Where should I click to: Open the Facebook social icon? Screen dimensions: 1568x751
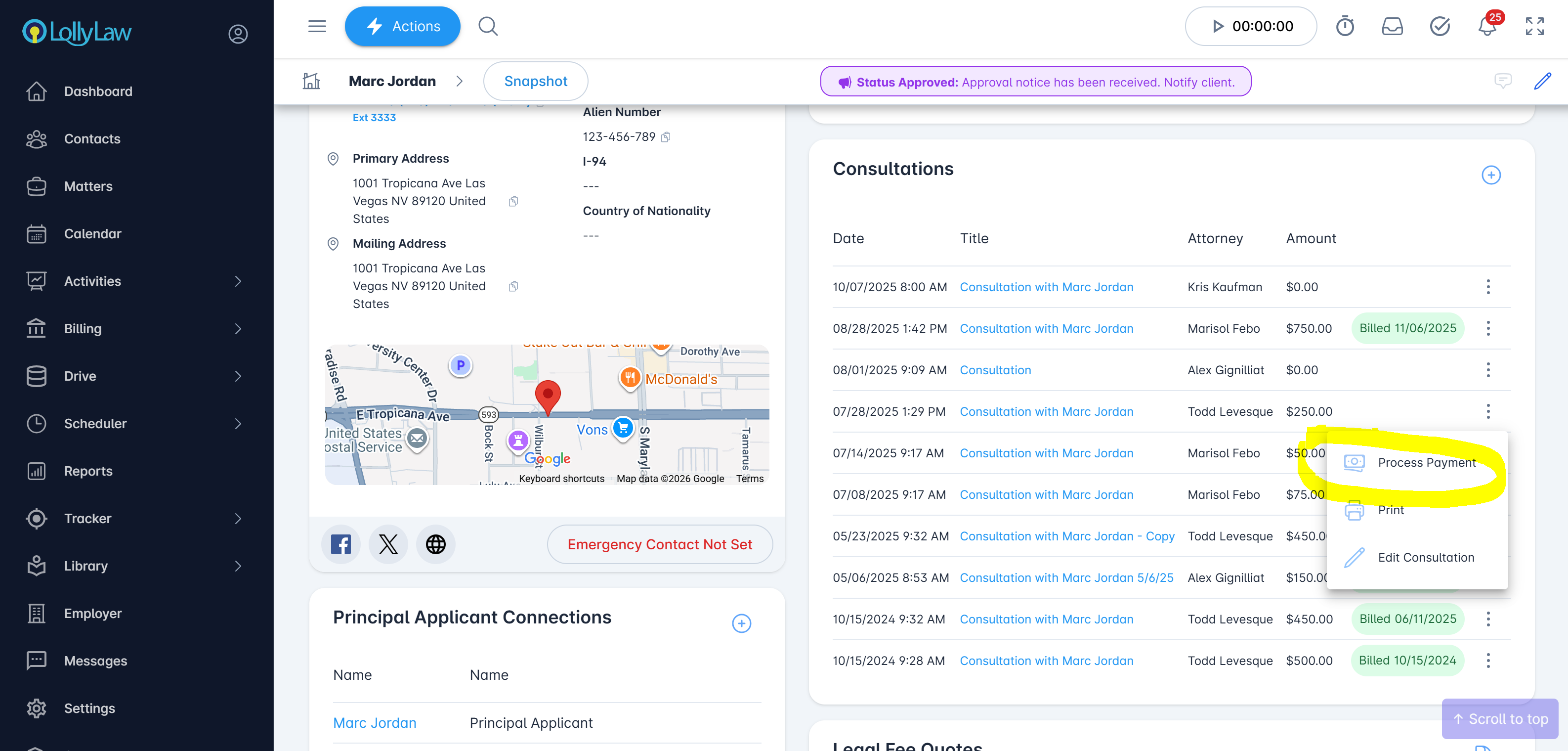341,544
